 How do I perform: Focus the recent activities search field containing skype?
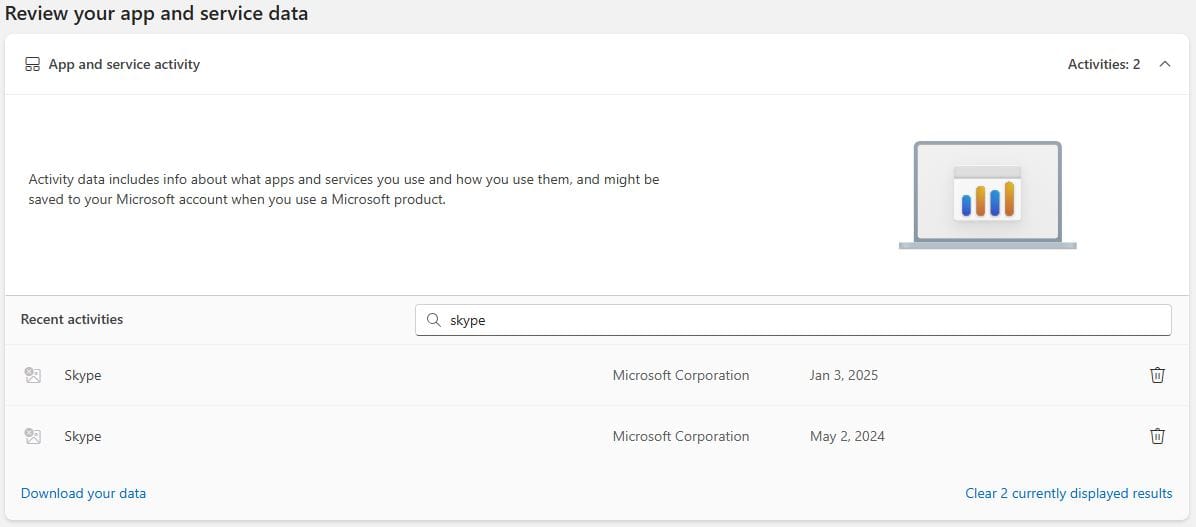[x=793, y=320]
